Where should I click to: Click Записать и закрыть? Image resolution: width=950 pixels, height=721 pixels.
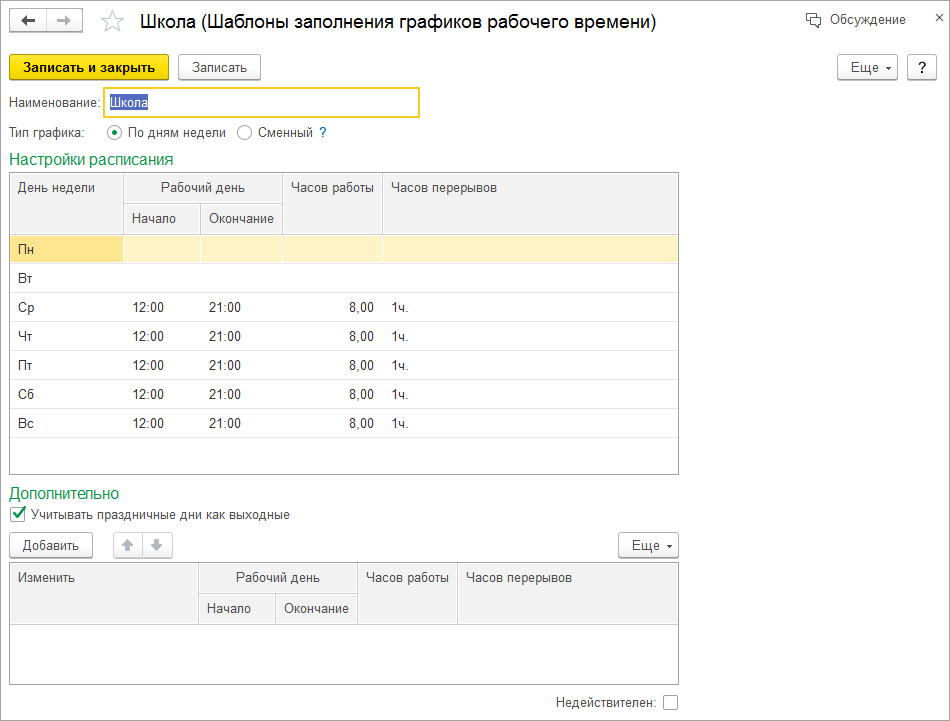(x=89, y=67)
